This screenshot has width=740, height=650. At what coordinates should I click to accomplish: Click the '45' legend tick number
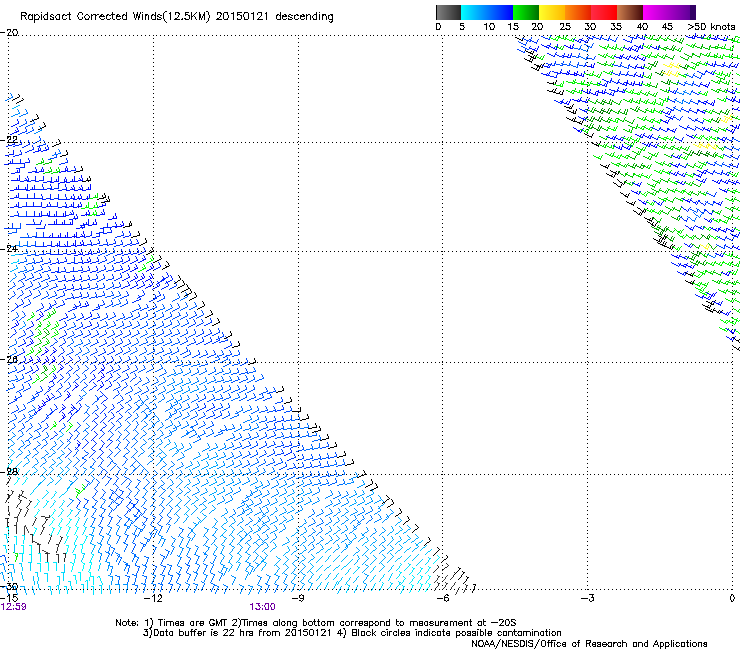coord(667,27)
